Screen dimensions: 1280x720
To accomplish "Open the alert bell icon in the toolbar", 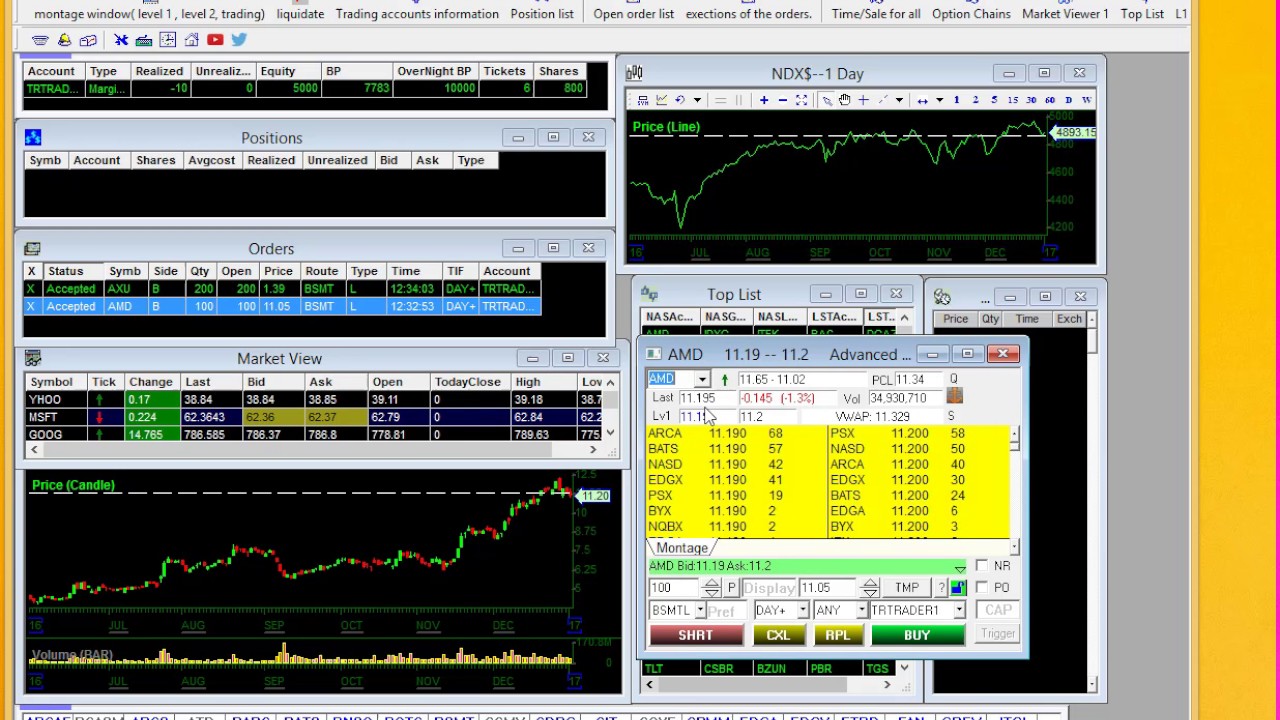I will point(64,40).
